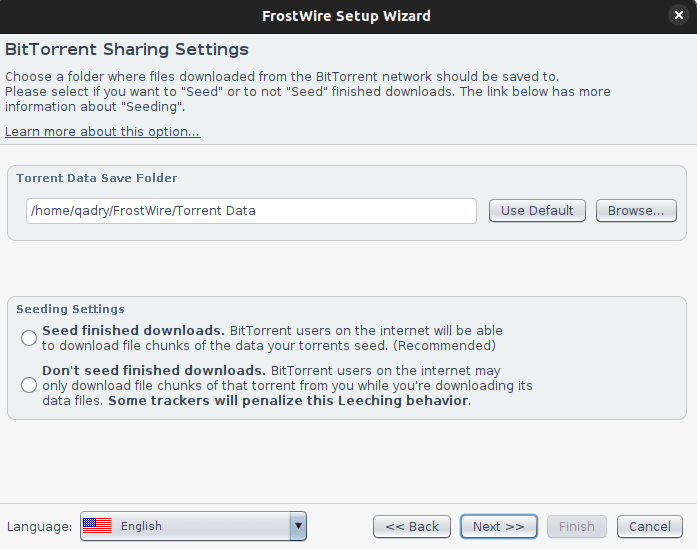Screen dimensions: 697x549
Task: Select the "Don't seed finished downloads" radio button
Action: pyautogui.click(x=29, y=385)
